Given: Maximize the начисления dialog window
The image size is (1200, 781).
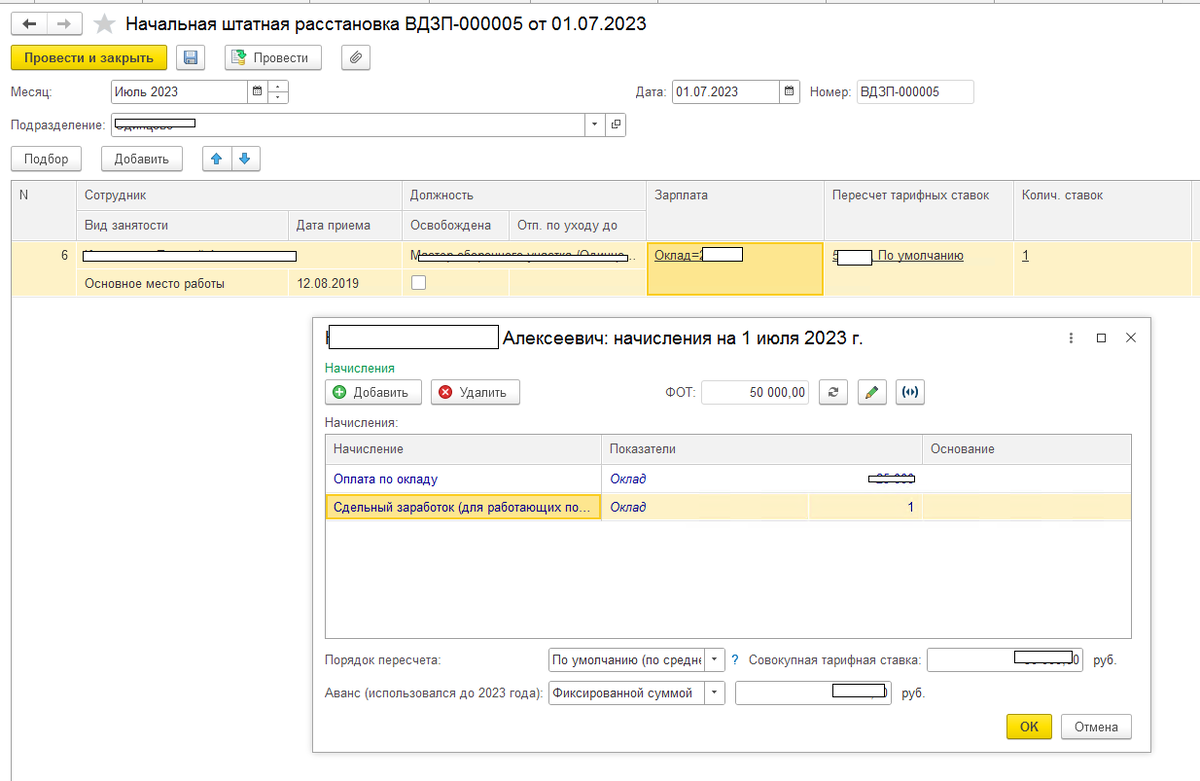Looking at the screenshot, I should [x=1101, y=338].
